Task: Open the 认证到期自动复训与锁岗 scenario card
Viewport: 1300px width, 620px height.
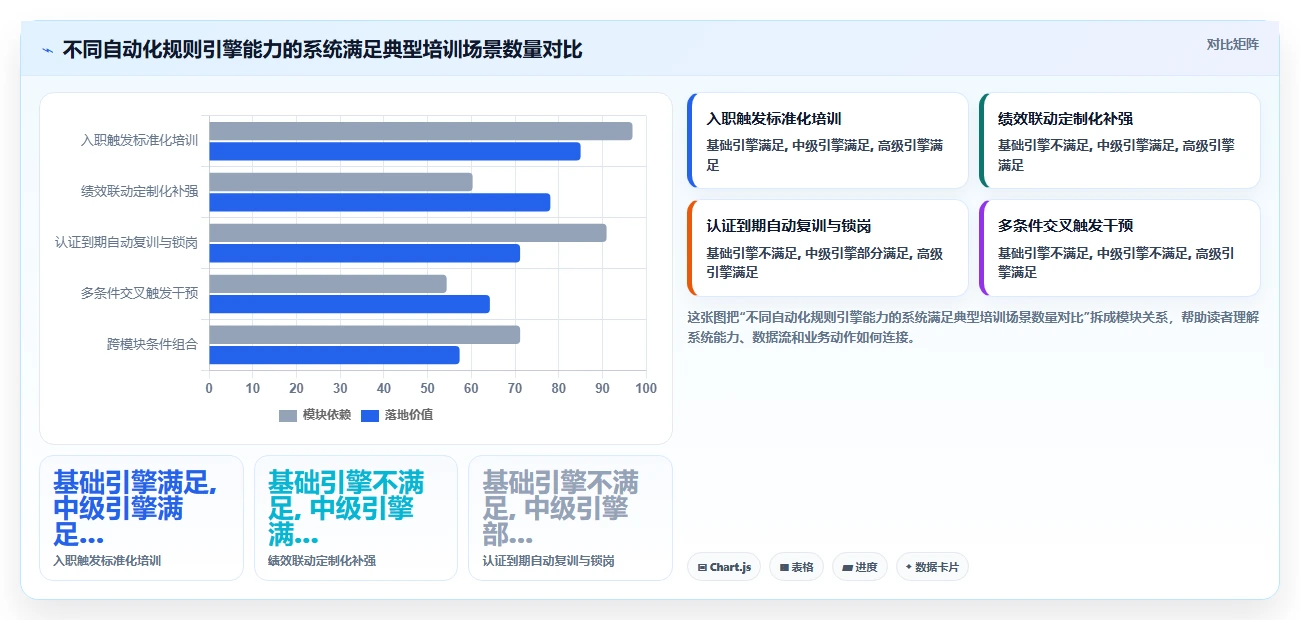Action: click(x=827, y=248)
